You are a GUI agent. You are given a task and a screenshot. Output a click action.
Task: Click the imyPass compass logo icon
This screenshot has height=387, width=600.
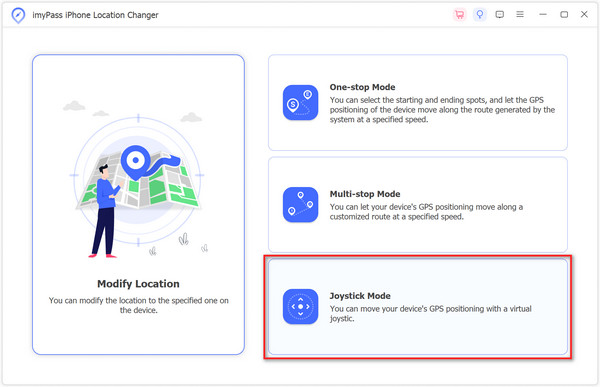pos(18,15)
